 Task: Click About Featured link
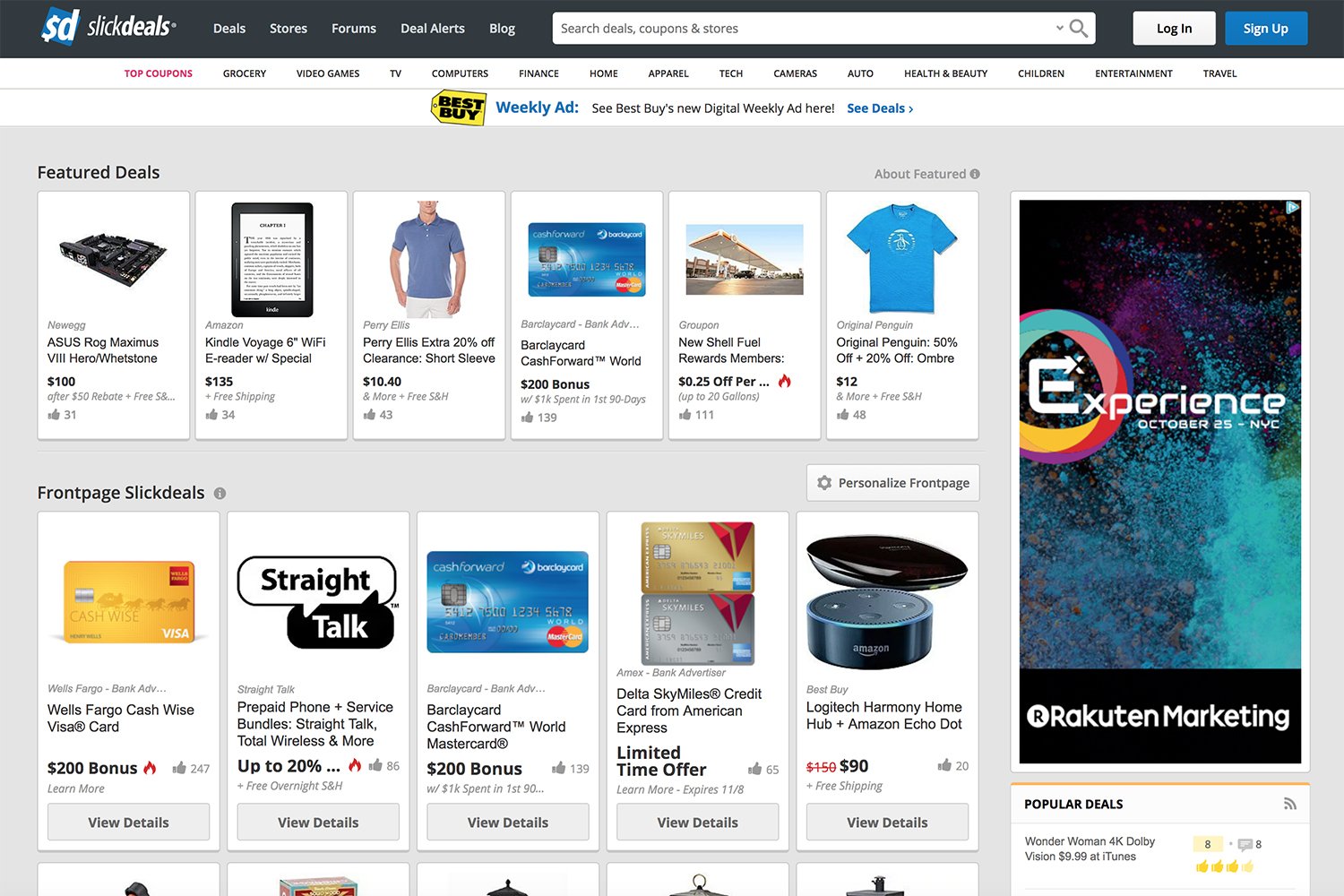(920, 174)
